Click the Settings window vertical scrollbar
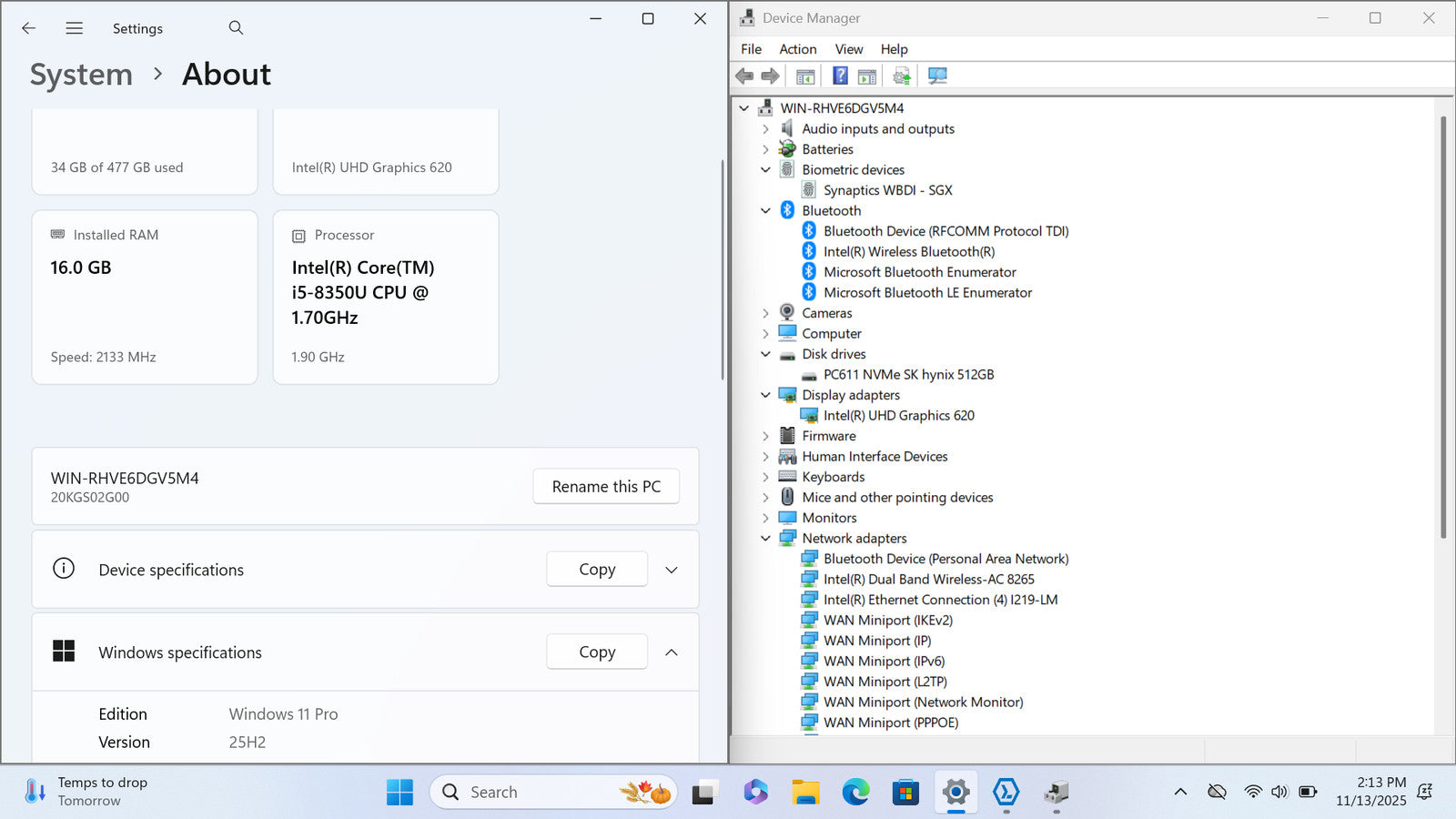Viewport: 1456px width, 819px height. pyautogui.click(x=723, y=270)
